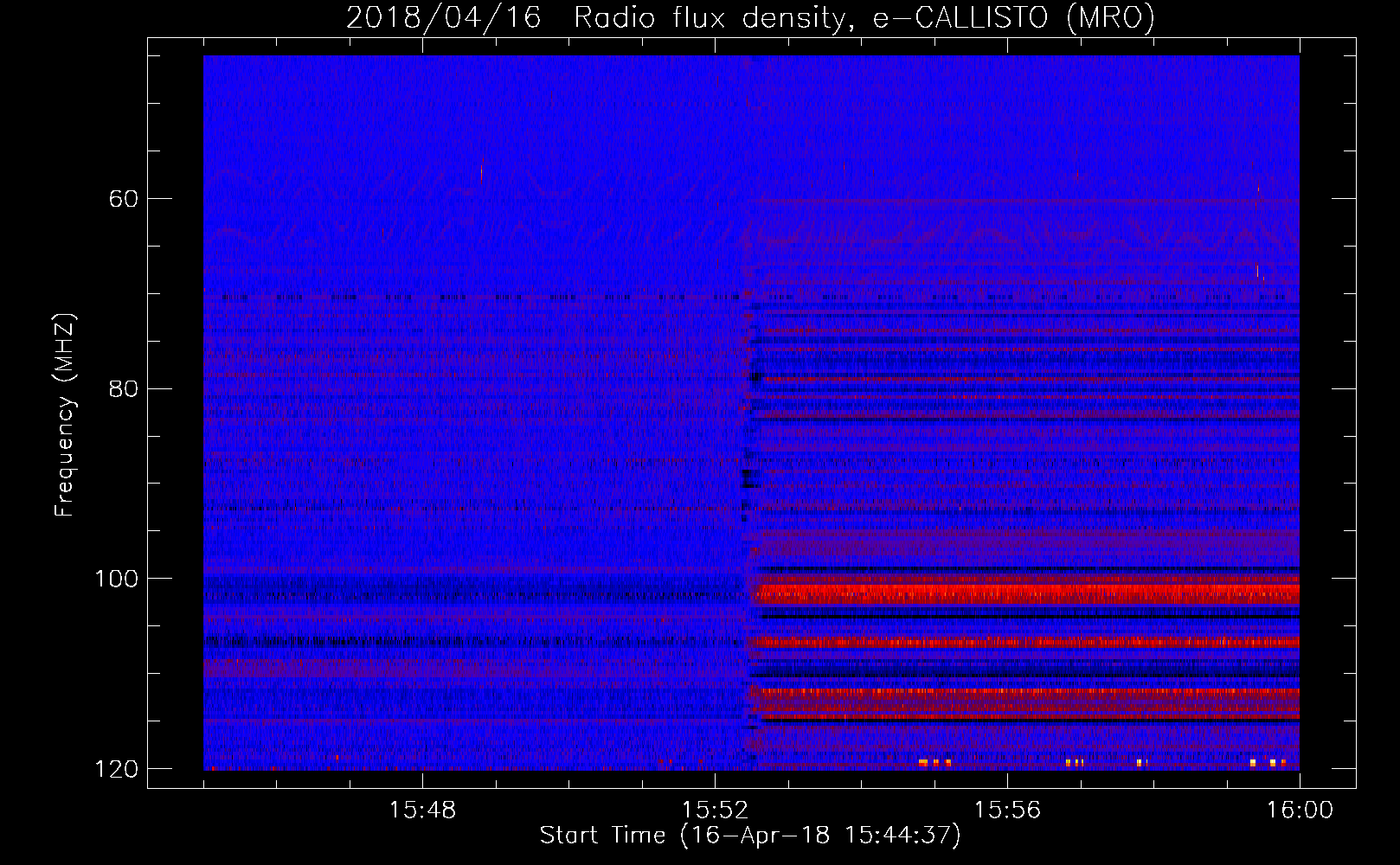The image size is (1400, 865).
Task: Click the 120 frequency tick label
Action: [x=117, y=769]
